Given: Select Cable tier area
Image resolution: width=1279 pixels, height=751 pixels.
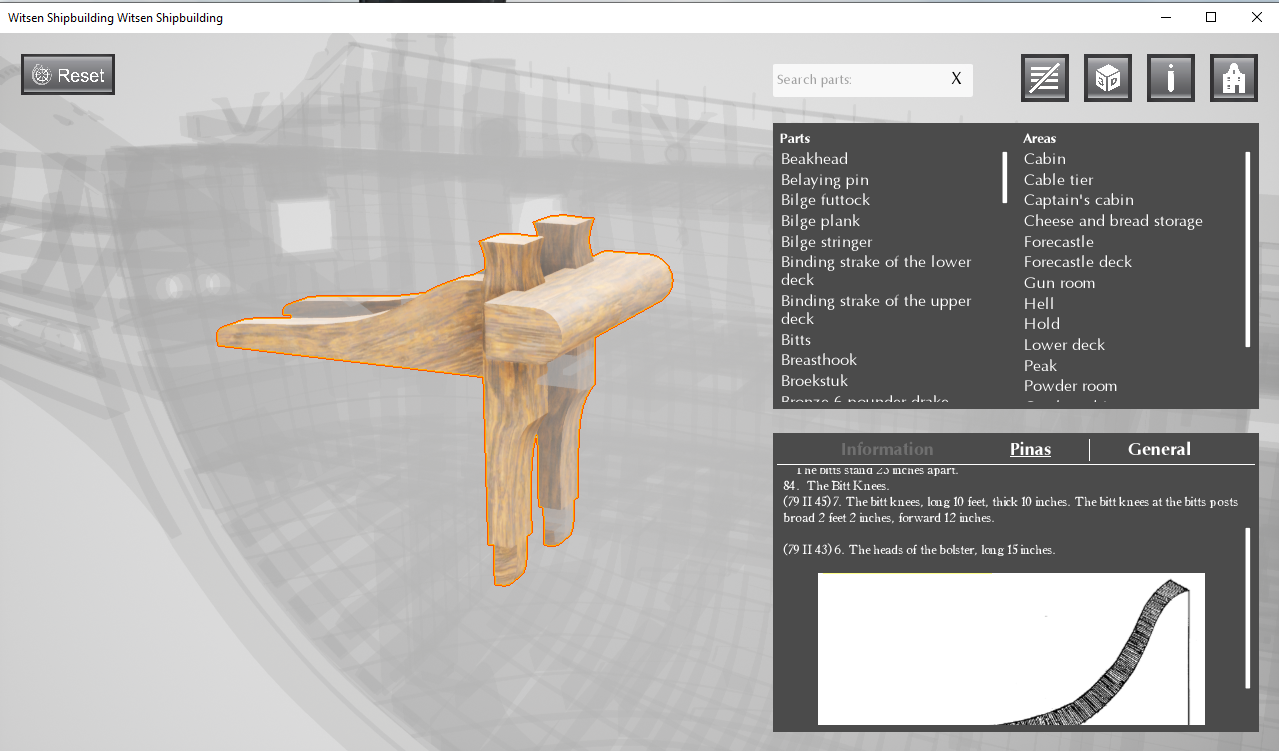Looking at the screenshot, I should pos(1059,180).
